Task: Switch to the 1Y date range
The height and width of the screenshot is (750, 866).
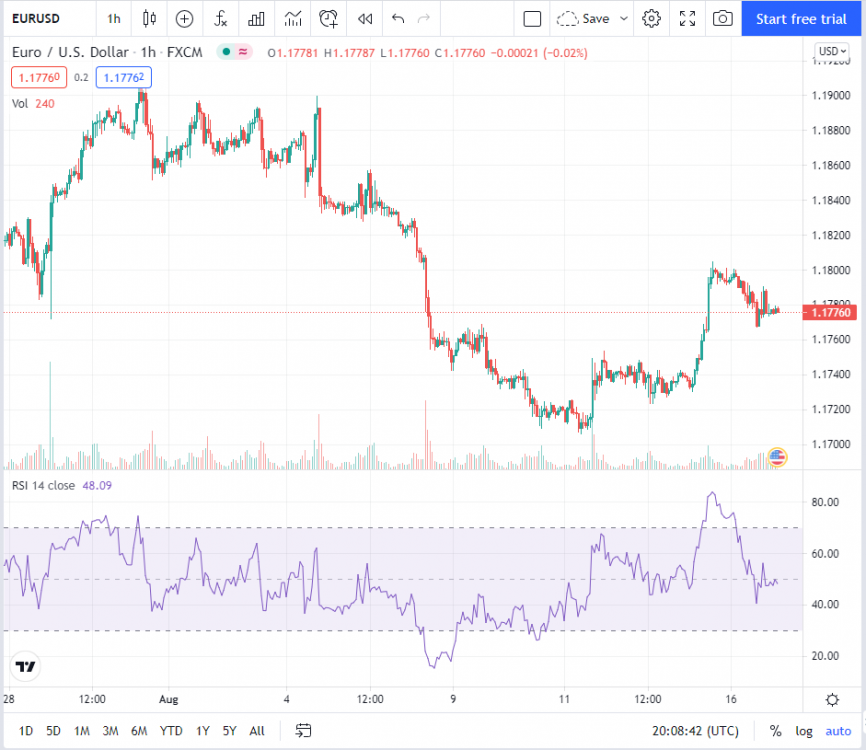Action: (x=202, y=731)
